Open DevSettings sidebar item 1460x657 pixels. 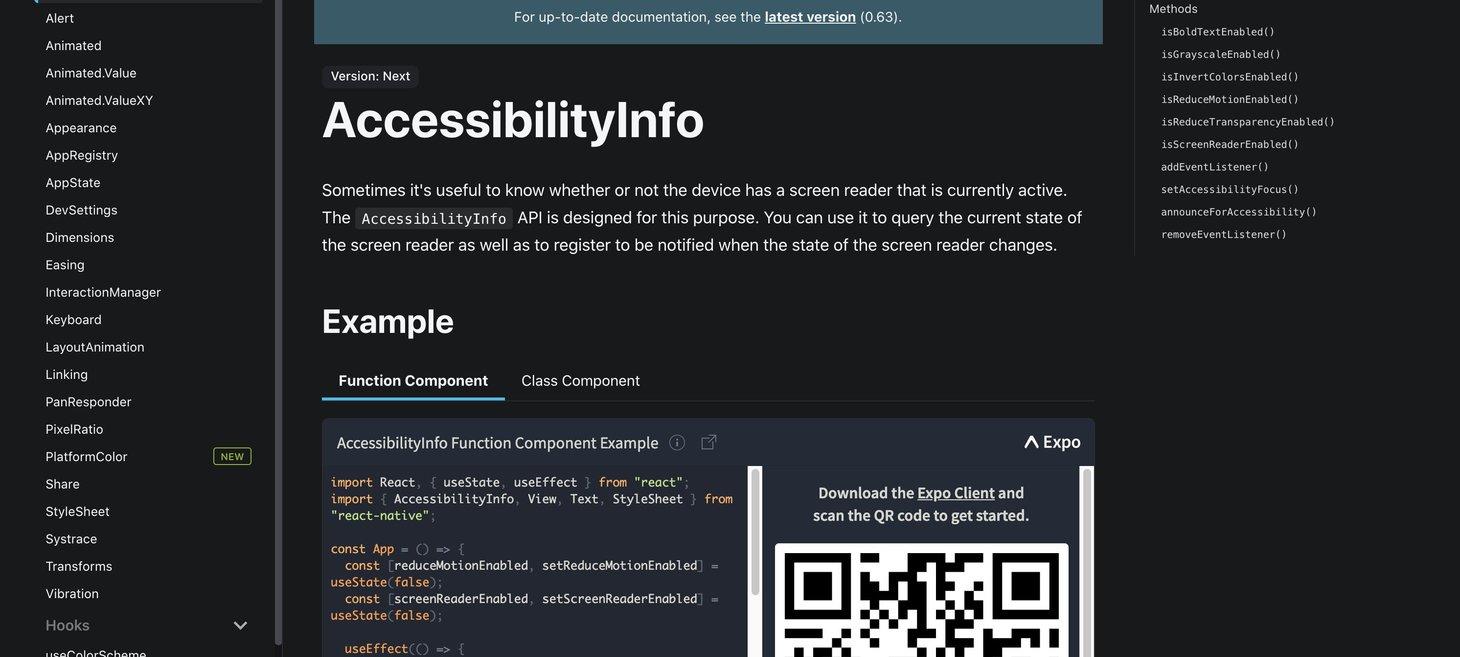81,210
